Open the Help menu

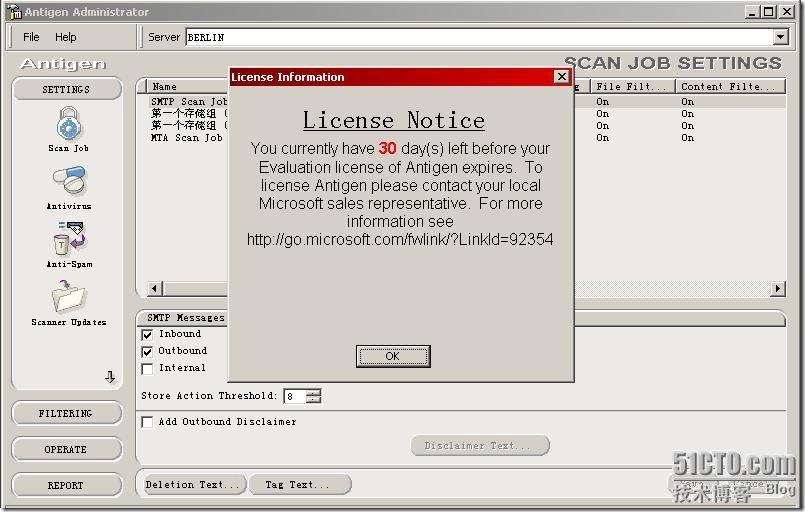(66, 37)
